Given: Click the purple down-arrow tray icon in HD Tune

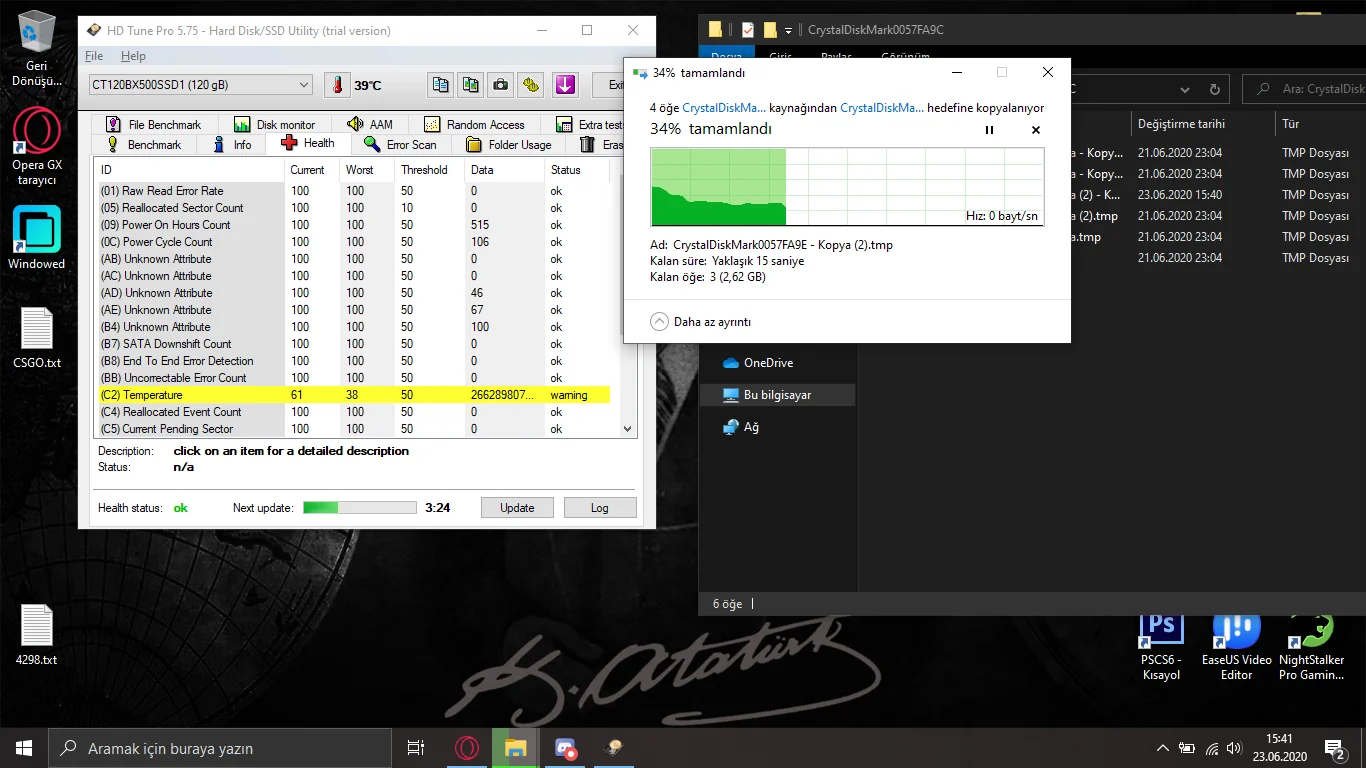Looking at the screenshot, I should click(x=565, y=85).
